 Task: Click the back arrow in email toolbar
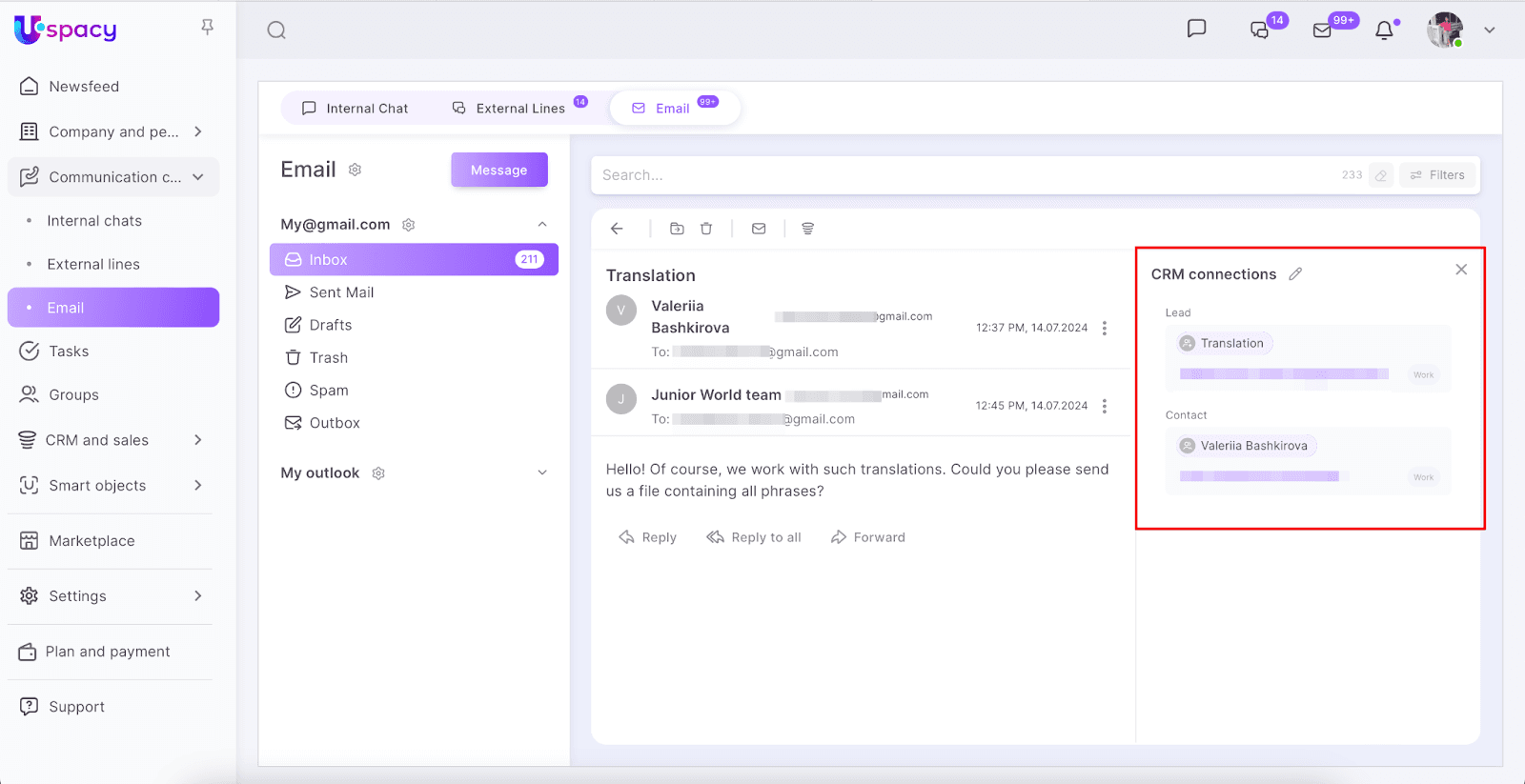pyautogui.click(x=617, y=229)
